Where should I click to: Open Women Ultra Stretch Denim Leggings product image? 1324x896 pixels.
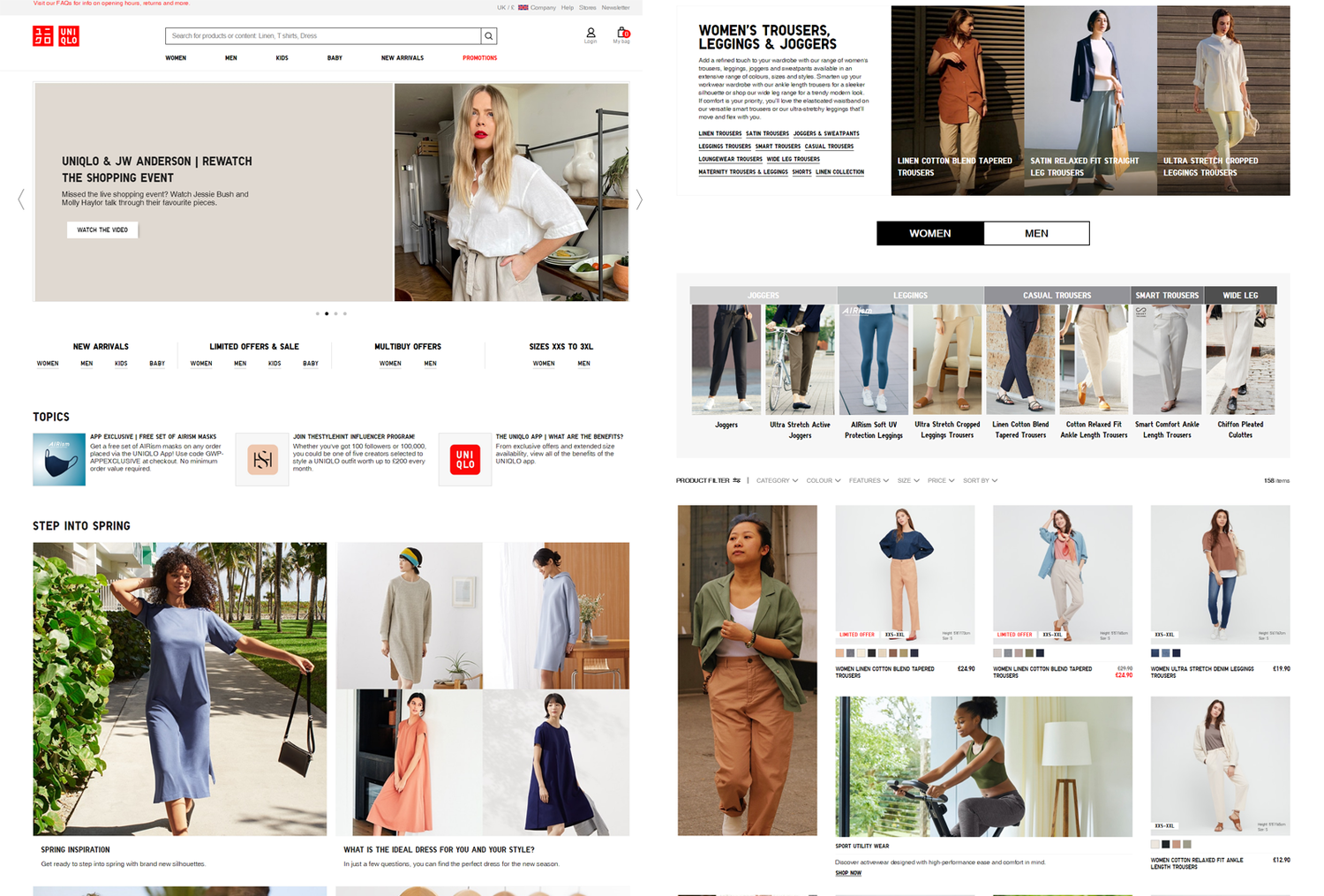[1220, 574]
